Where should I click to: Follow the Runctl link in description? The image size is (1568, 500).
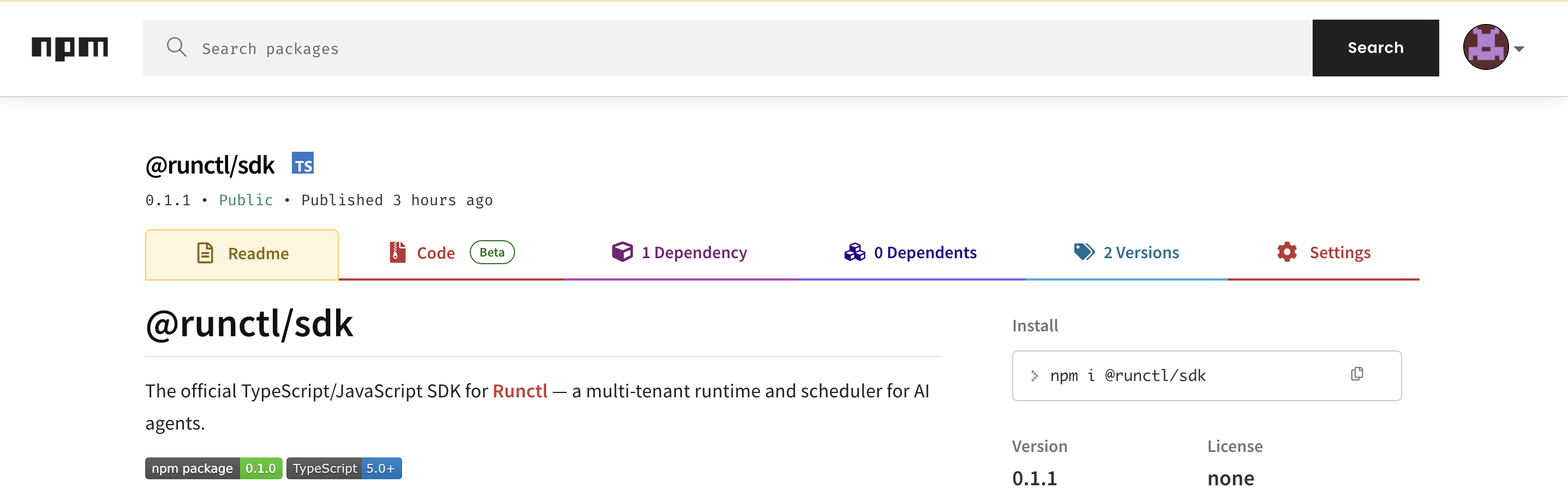520,391
